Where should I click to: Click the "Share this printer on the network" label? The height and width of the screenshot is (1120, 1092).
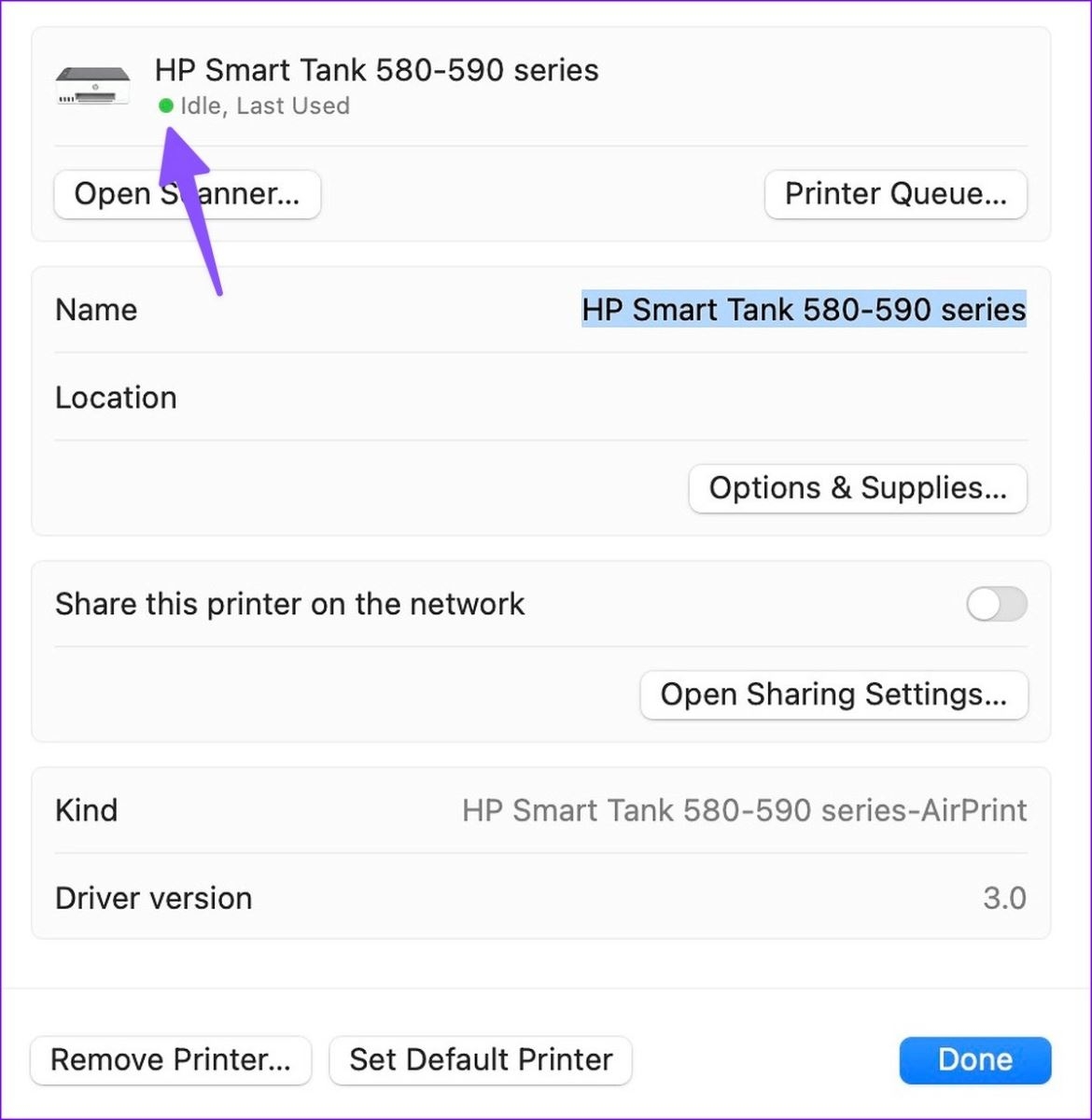click(289, 604)
